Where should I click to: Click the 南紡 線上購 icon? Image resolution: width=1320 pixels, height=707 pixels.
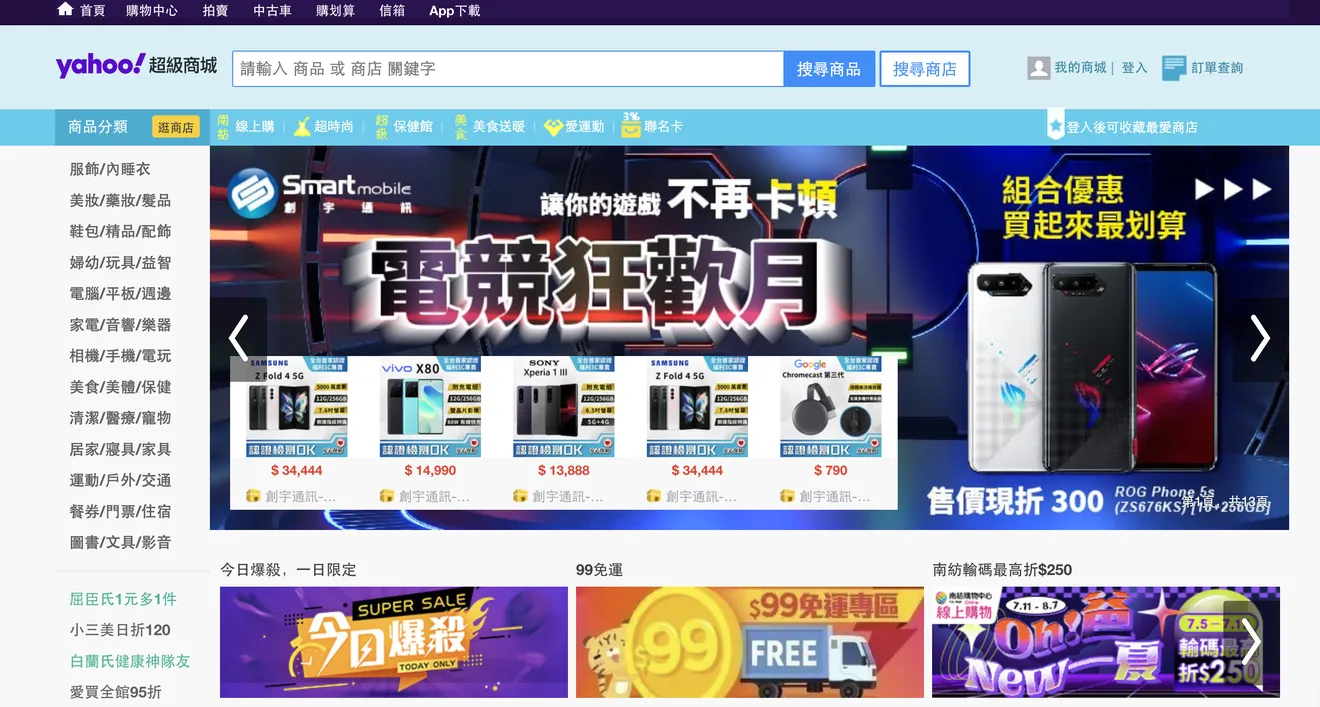coord(223,127)
